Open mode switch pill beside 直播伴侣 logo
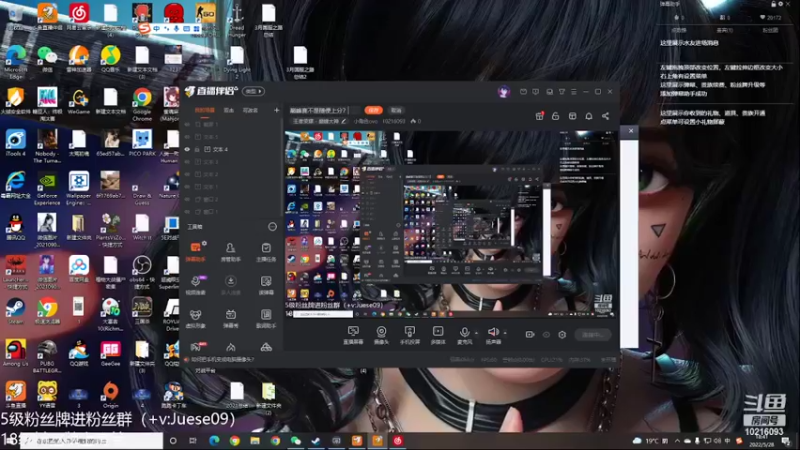Image resolution: width=800 pixels, height=450 pixels. pos(254,91)
